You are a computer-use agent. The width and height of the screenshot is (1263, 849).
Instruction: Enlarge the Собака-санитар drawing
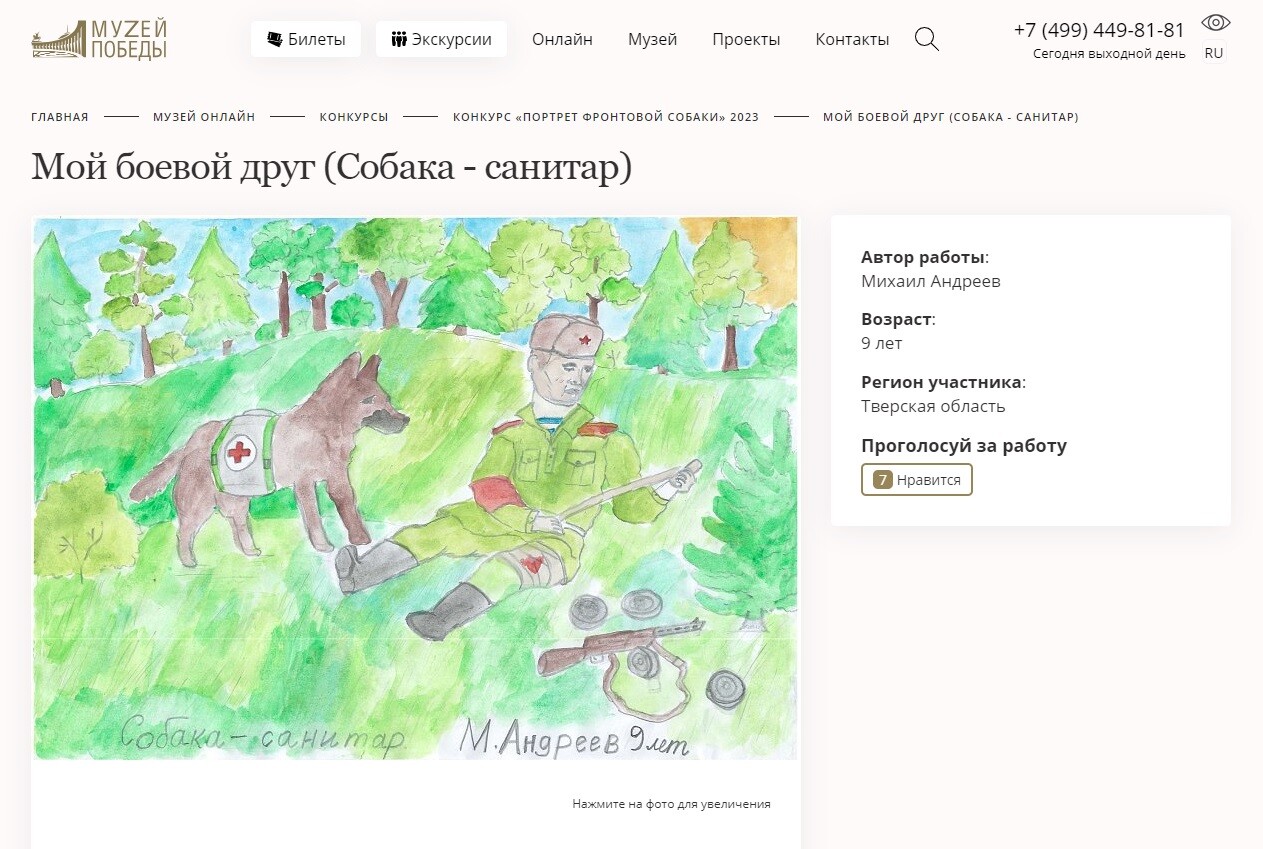(416, 488)
